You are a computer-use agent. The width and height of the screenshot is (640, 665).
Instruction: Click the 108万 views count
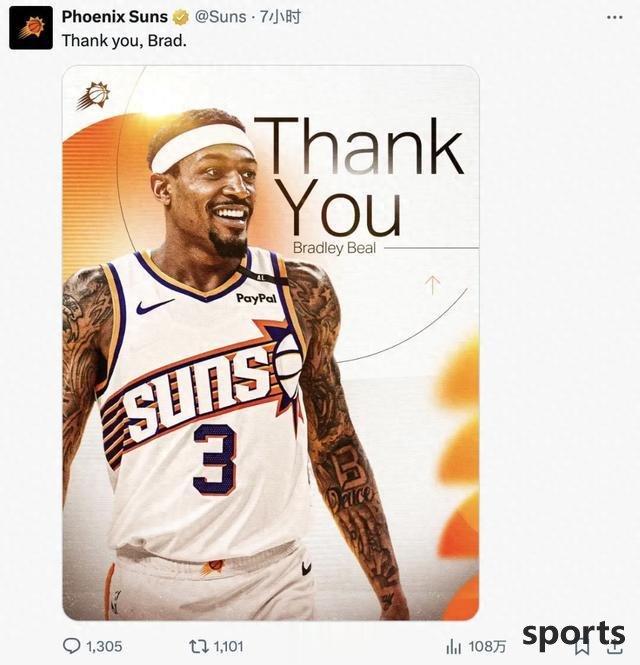[487, 647]
